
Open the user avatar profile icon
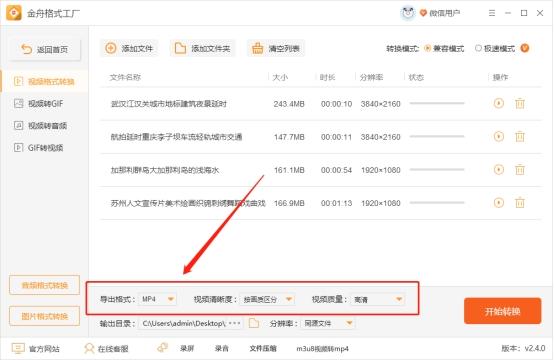[408, 13]
